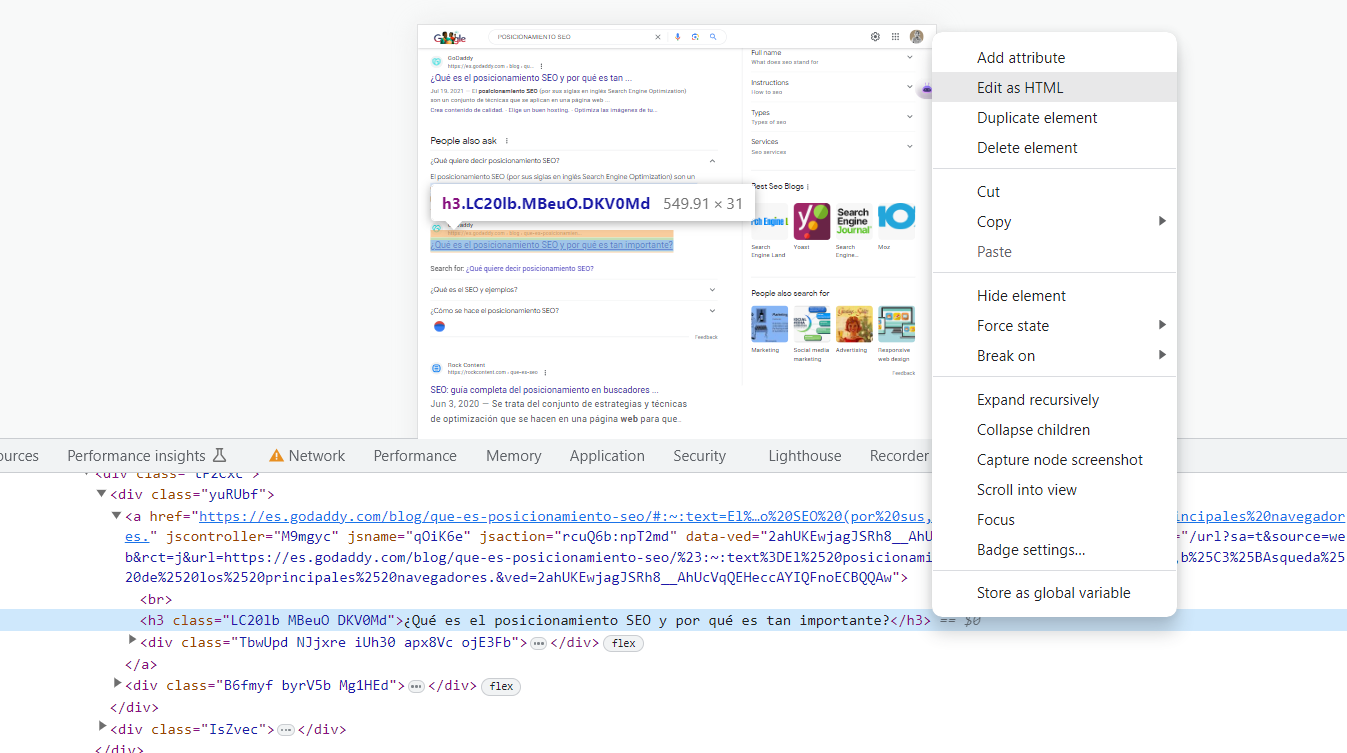Expand the div class B6fmyf node
Image resolution: width=1347 pixels, height=753 pixels.
pyautogui.click(x=118, y=684)
